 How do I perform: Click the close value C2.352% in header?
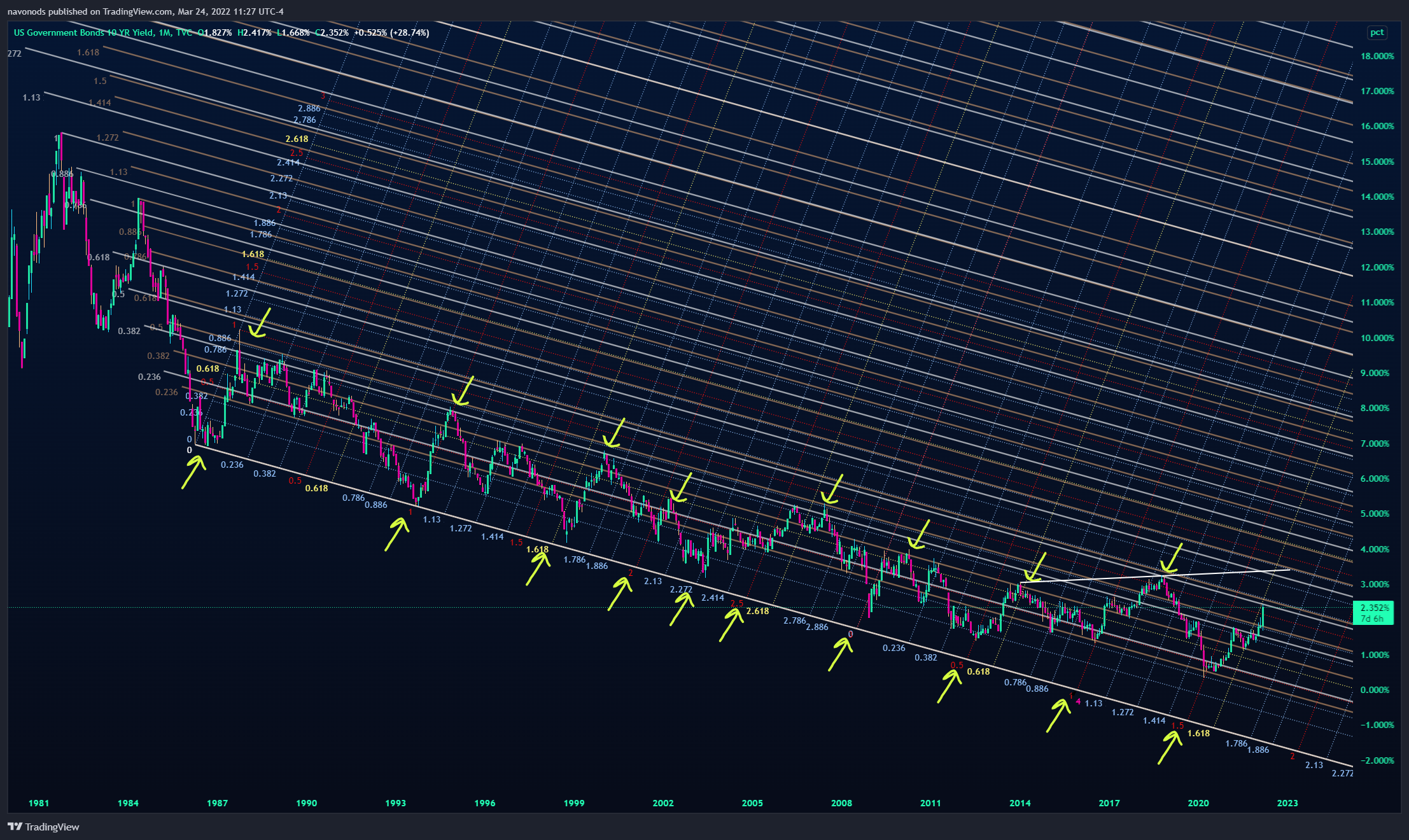point(332,32)
